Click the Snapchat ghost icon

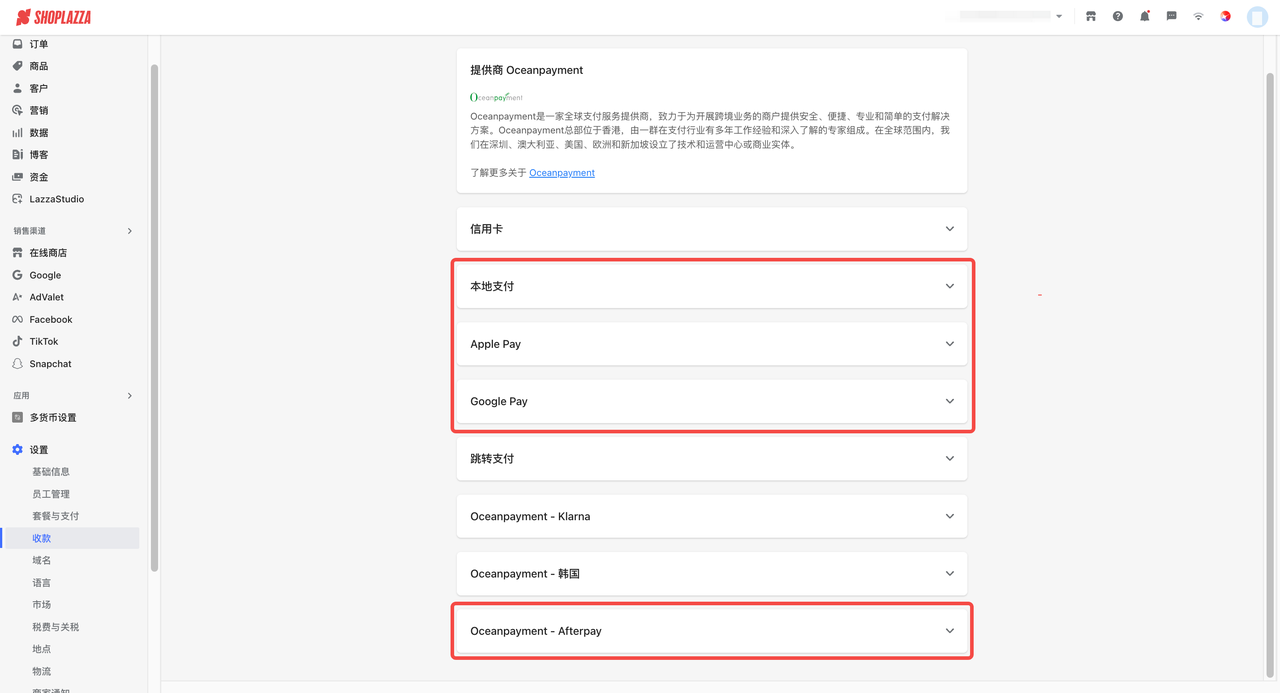pyautogui.click(x=17, y=364)
